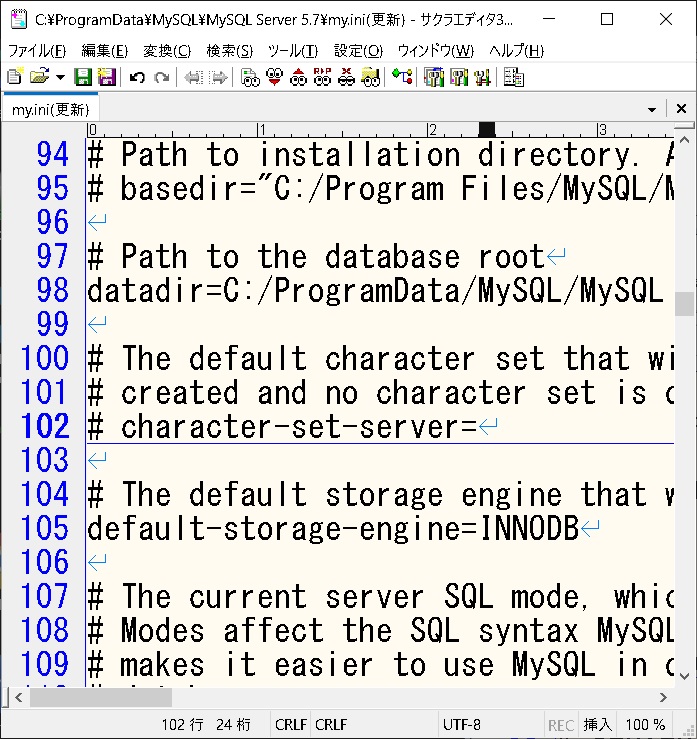Viewport: 697px width, 739px height.
Task: Open the ヘルプ(H) menu
Action: [x=517, y=50]
